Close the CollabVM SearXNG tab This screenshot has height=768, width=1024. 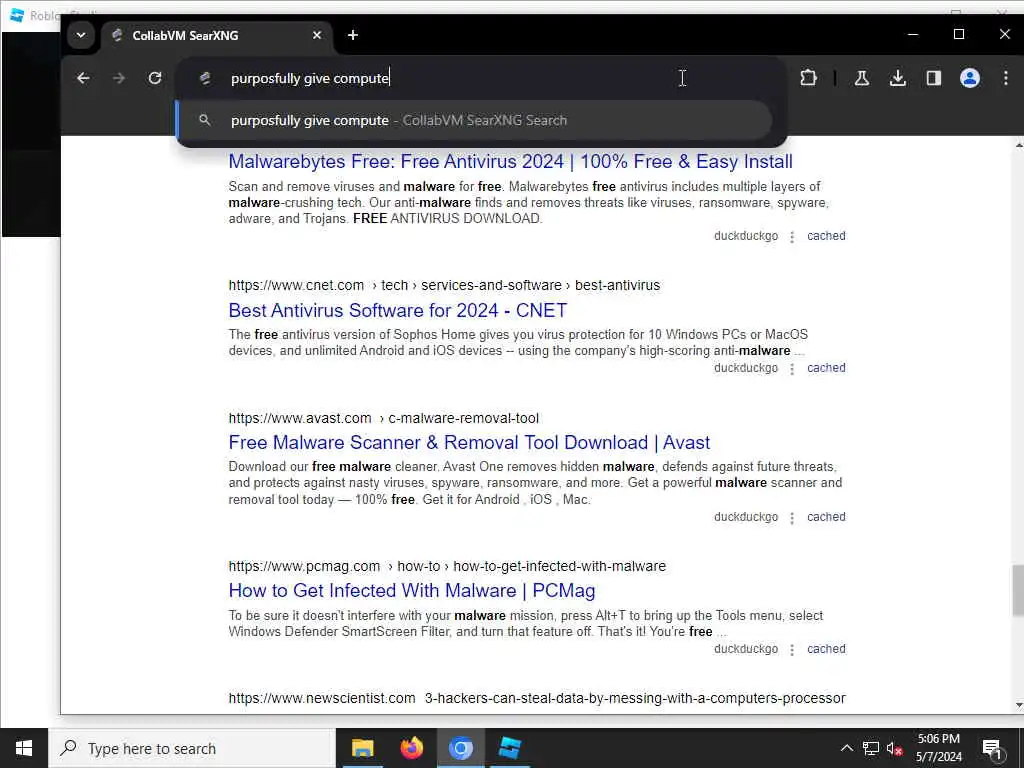click(x=317, y=35)
